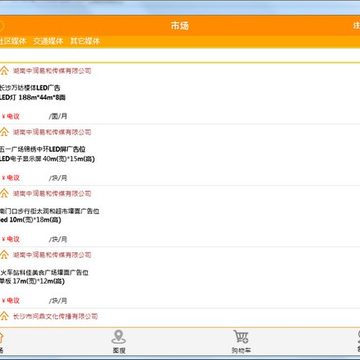
Task: Click spec text LED电子显示屏 40m(宽)*15m(高)
Action: pos(47,159)
